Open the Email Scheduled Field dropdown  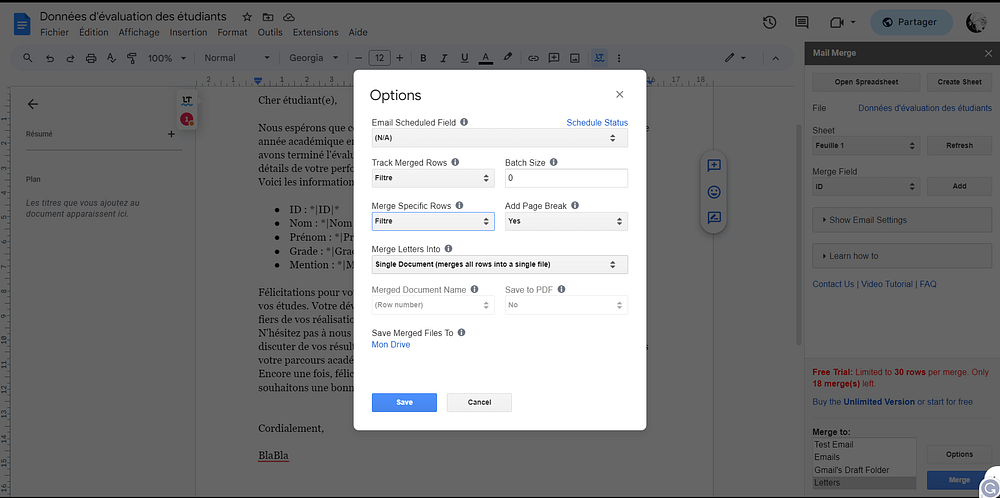pyautogui.click(x=500, y=138)
